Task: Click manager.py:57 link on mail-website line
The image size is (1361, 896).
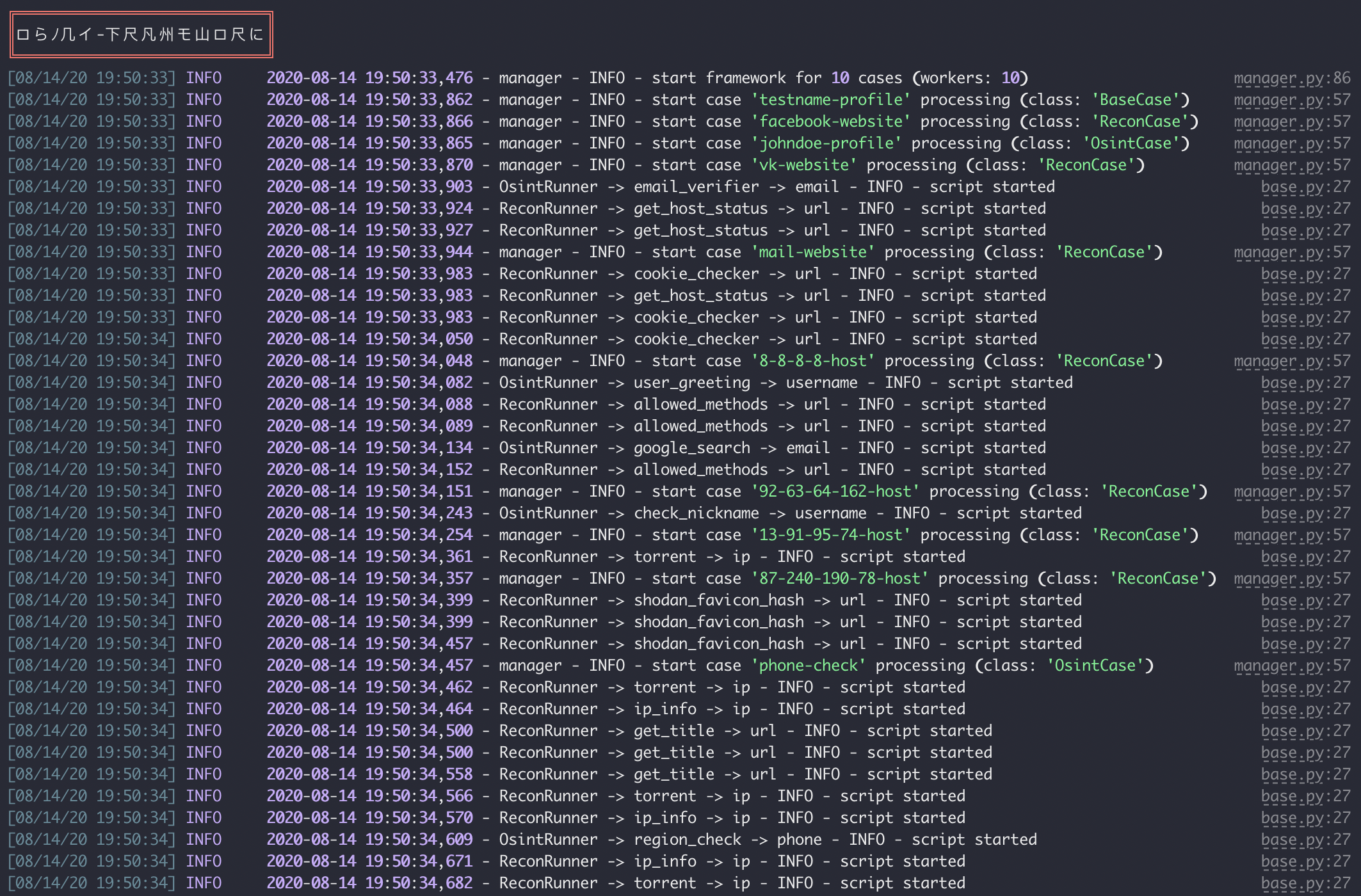Action: pyautogui.click(x=1291, y=252)
